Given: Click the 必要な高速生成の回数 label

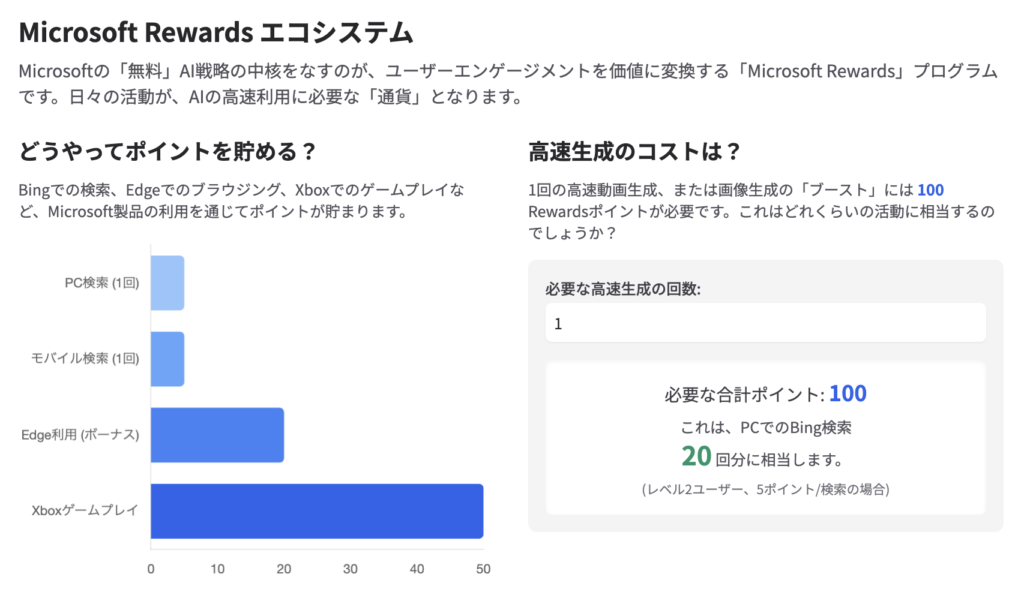Looking at the screenshot, I should (623, 289).
